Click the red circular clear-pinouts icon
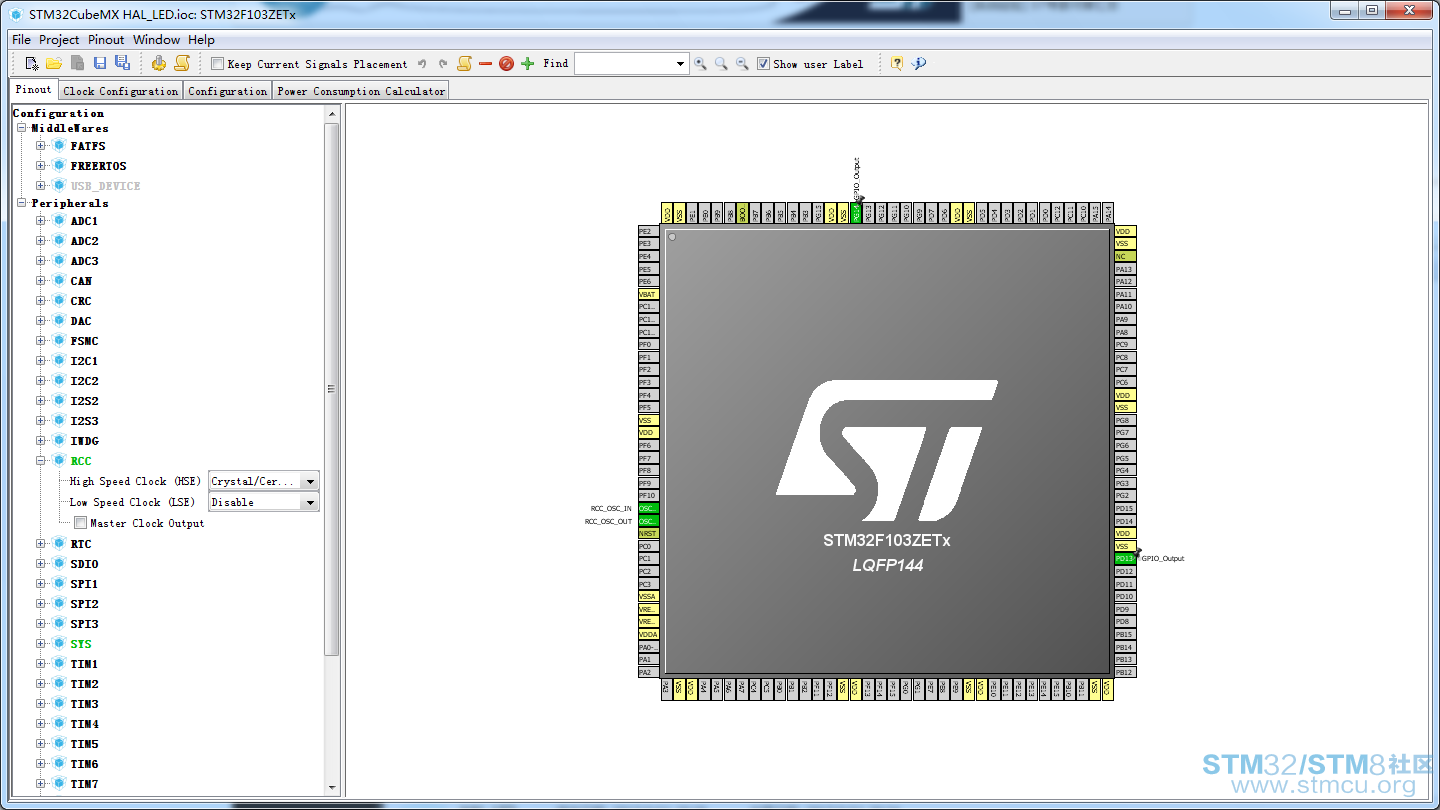 point(506,64)
